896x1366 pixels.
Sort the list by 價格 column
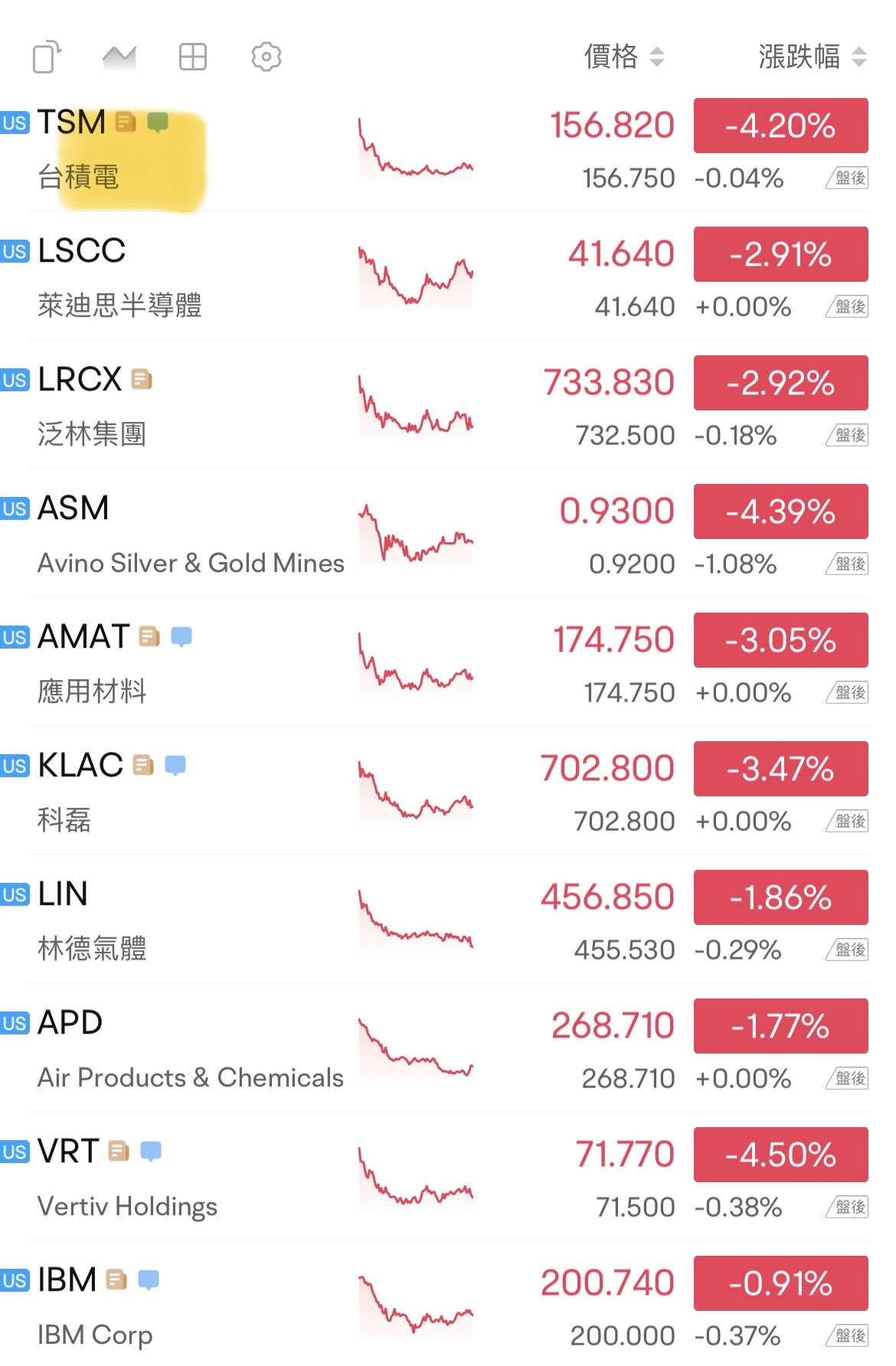pos(624,57)
